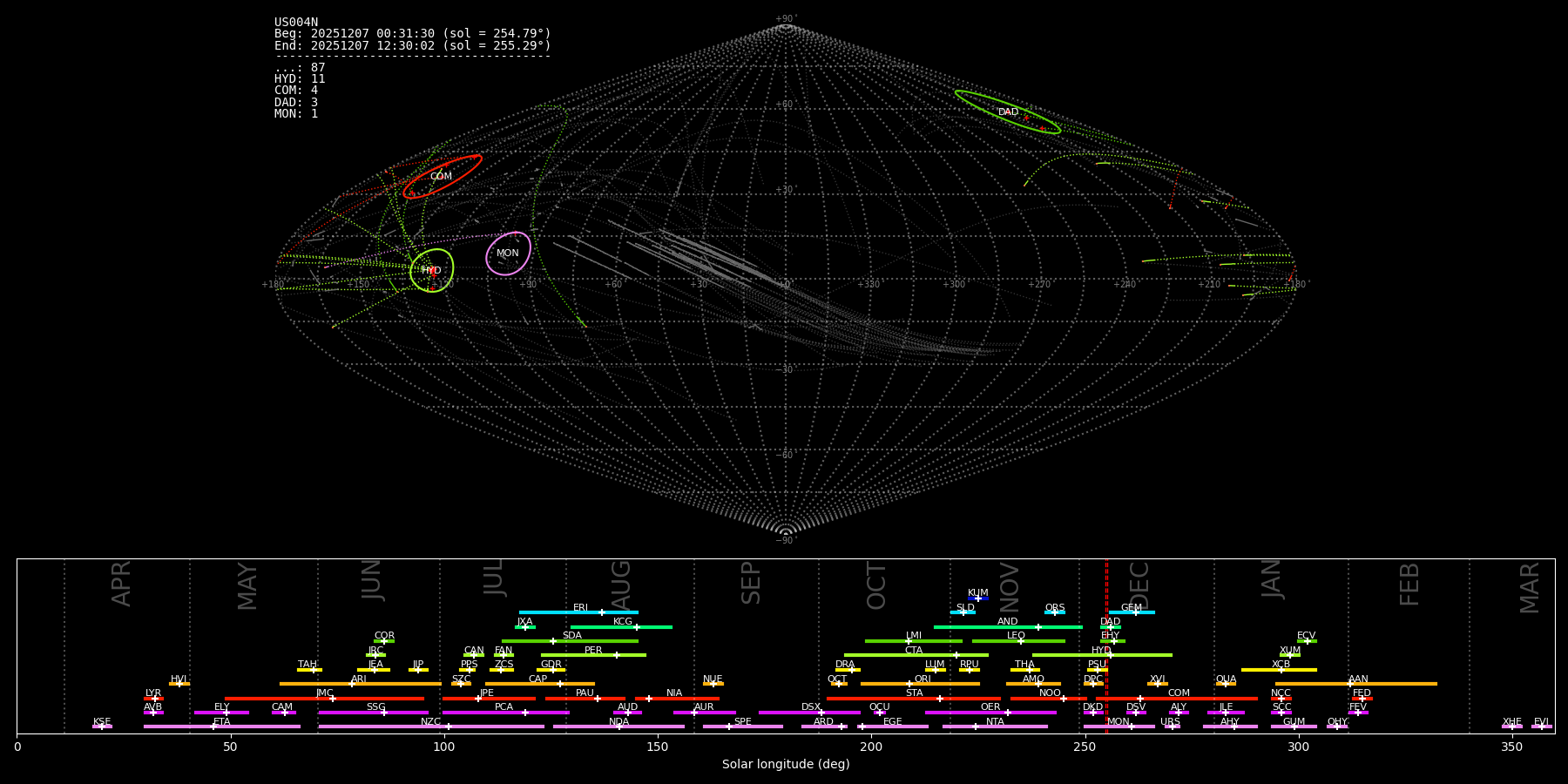Click the ORI orange shower bar
Viewport: 1568px width, 784px height.
920,684
